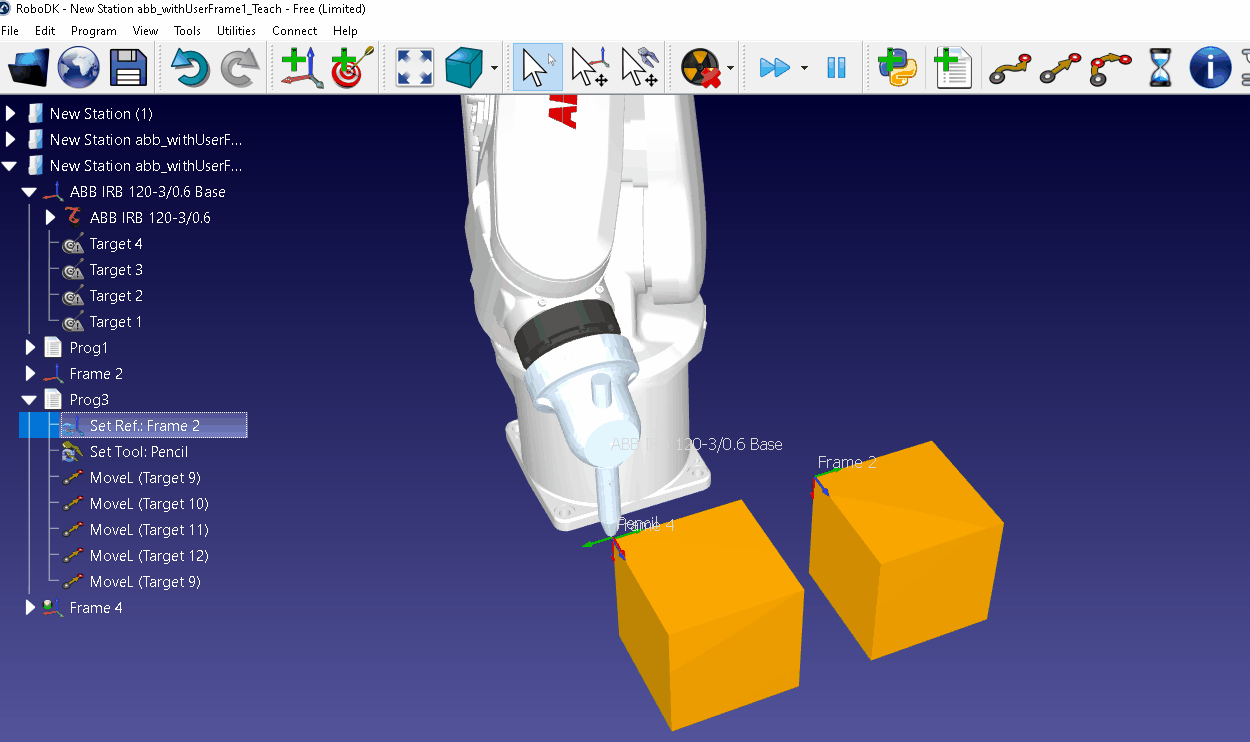Add a reference frame from the toolbar
1250x742 pixels.
point(302,68)
